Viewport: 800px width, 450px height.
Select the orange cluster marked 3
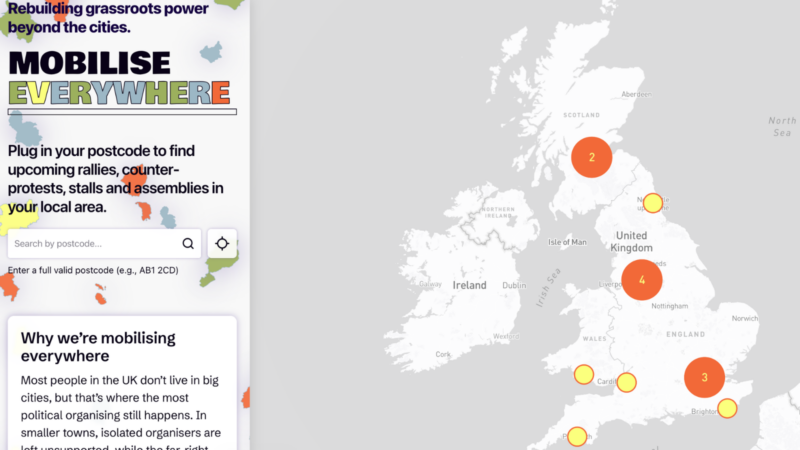click(x=704, y=377)
